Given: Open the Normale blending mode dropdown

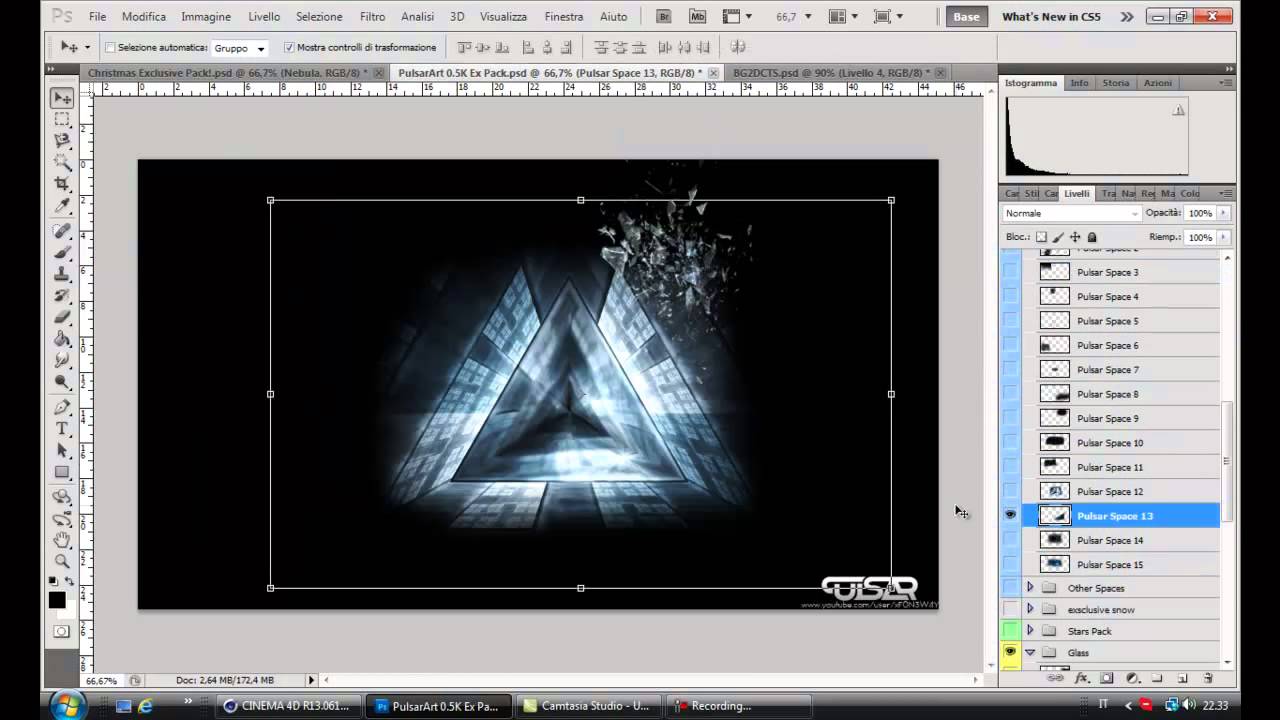Looking at the screenshot, I should pos(1072,213).
